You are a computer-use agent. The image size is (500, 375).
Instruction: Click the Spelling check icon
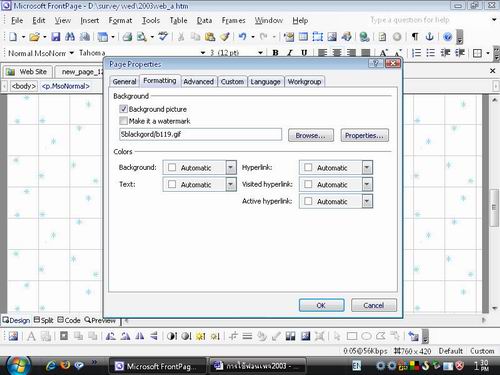(x=163, y=37)
